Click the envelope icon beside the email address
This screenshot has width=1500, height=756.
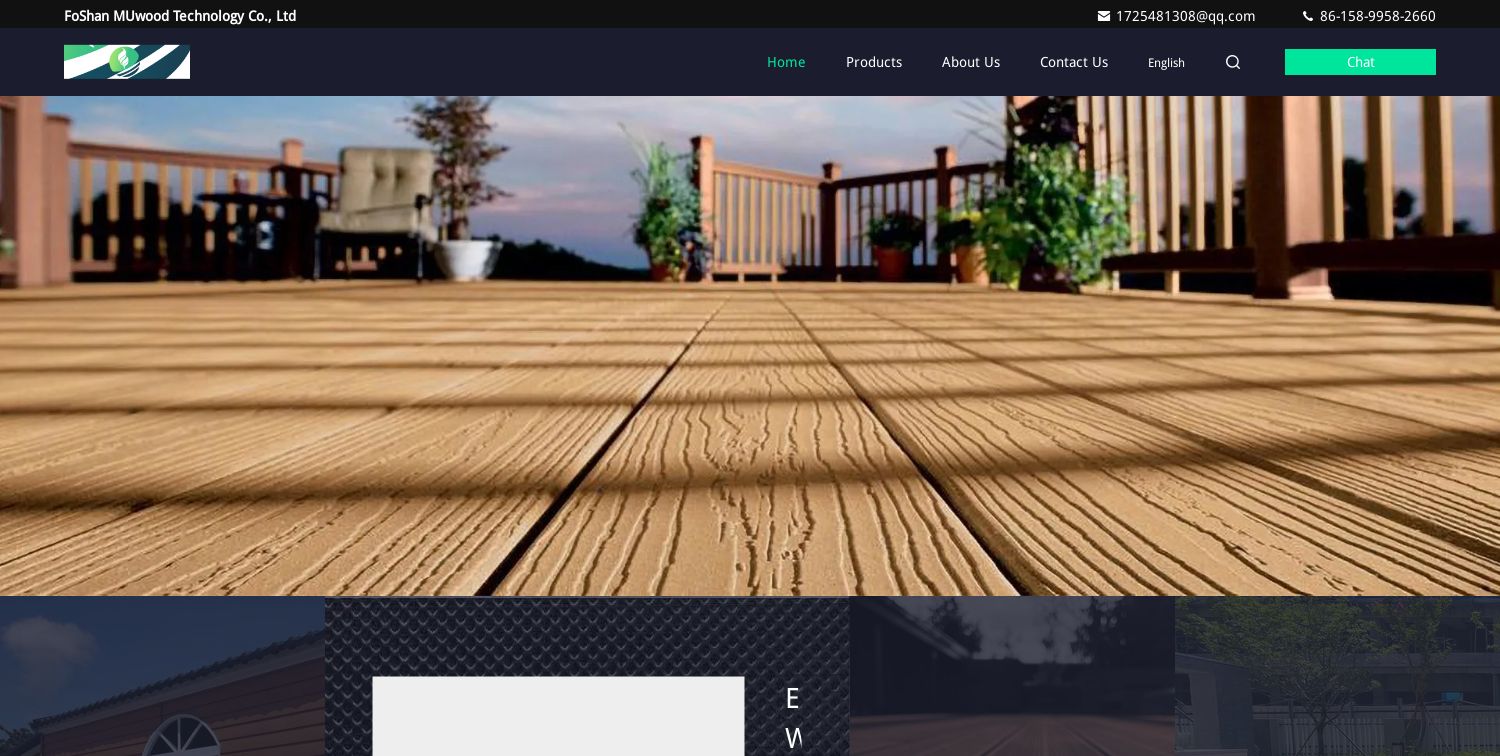[1104, 16]
